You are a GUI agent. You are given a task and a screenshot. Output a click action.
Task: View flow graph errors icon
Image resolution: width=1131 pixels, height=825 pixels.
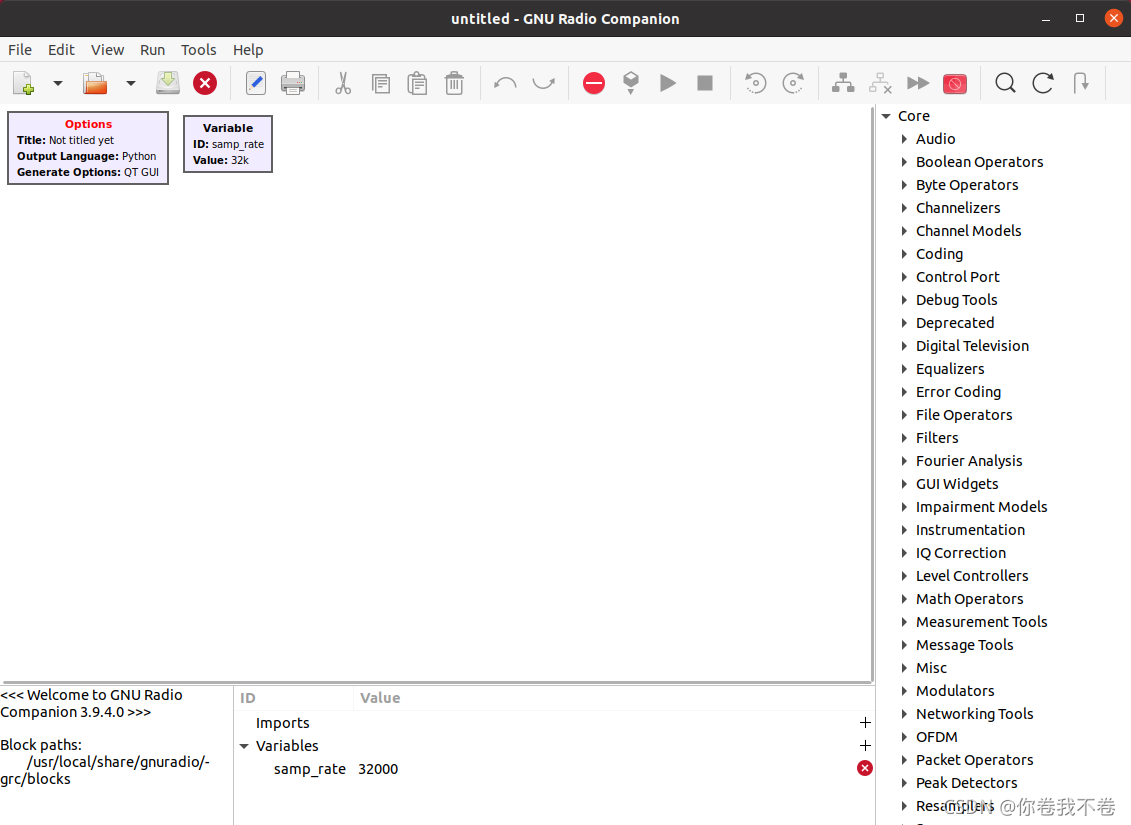(594, 84)
